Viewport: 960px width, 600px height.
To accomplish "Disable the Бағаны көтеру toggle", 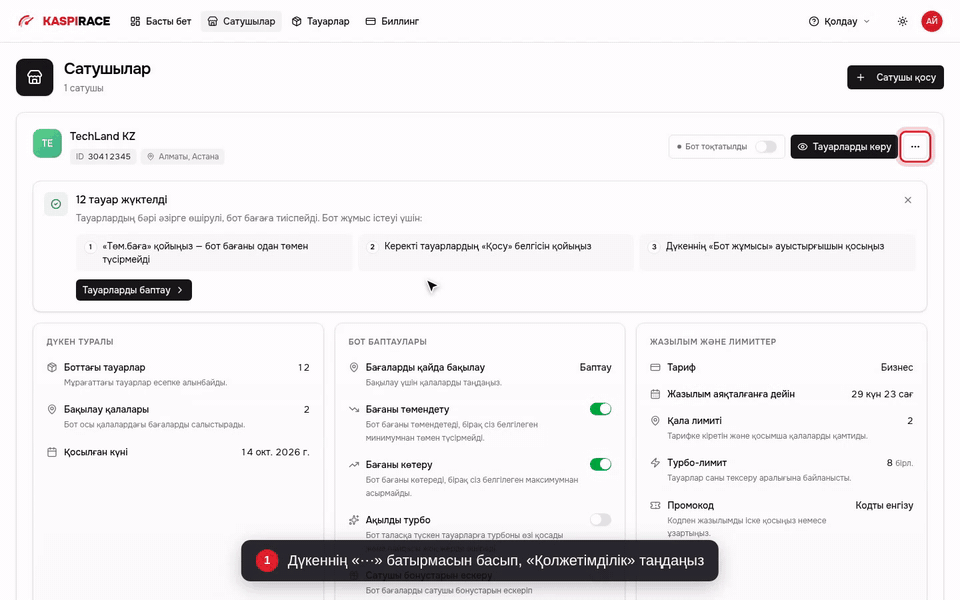I will pyautogui.click(x=601, y=464).
